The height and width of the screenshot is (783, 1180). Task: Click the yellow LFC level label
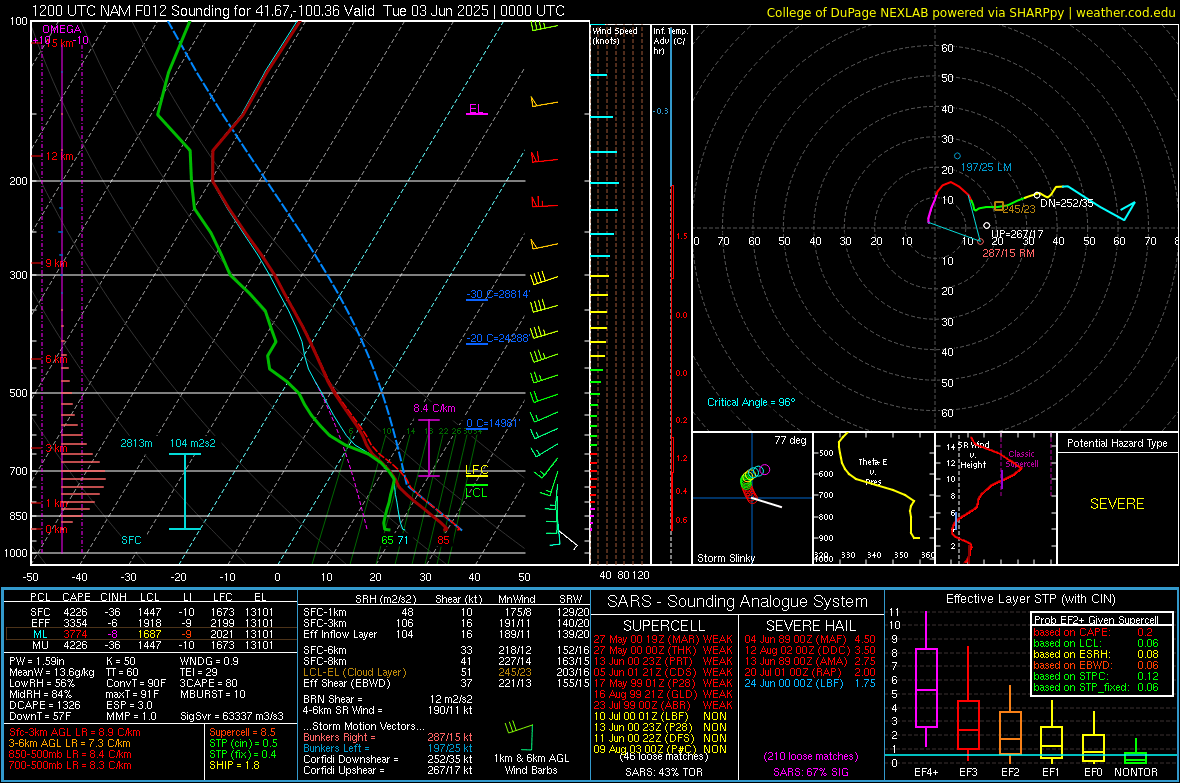[476, 470]
